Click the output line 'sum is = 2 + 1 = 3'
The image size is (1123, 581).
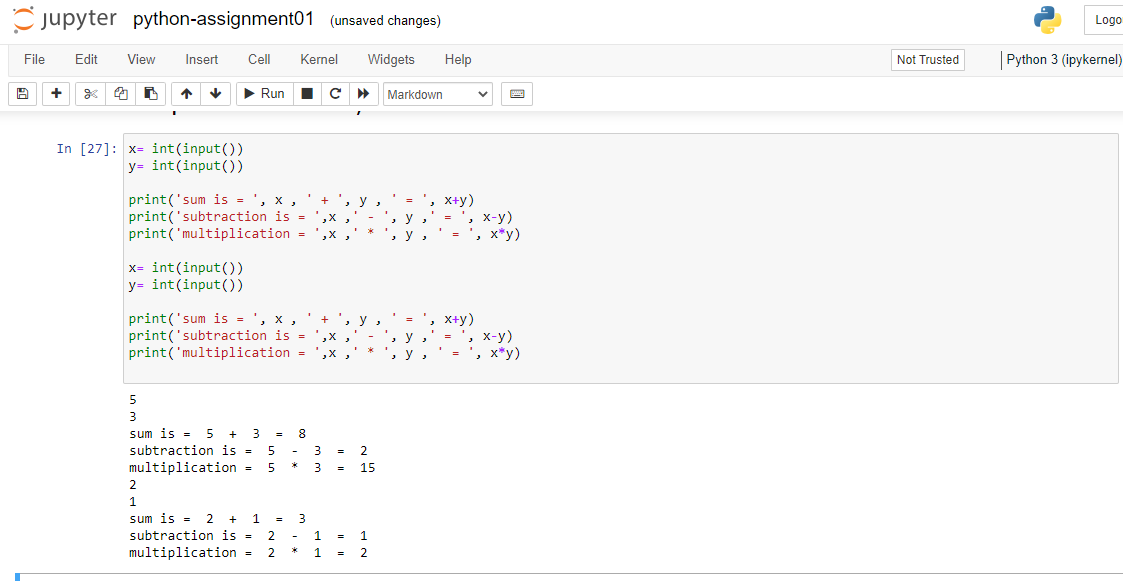tap(218, 518)
